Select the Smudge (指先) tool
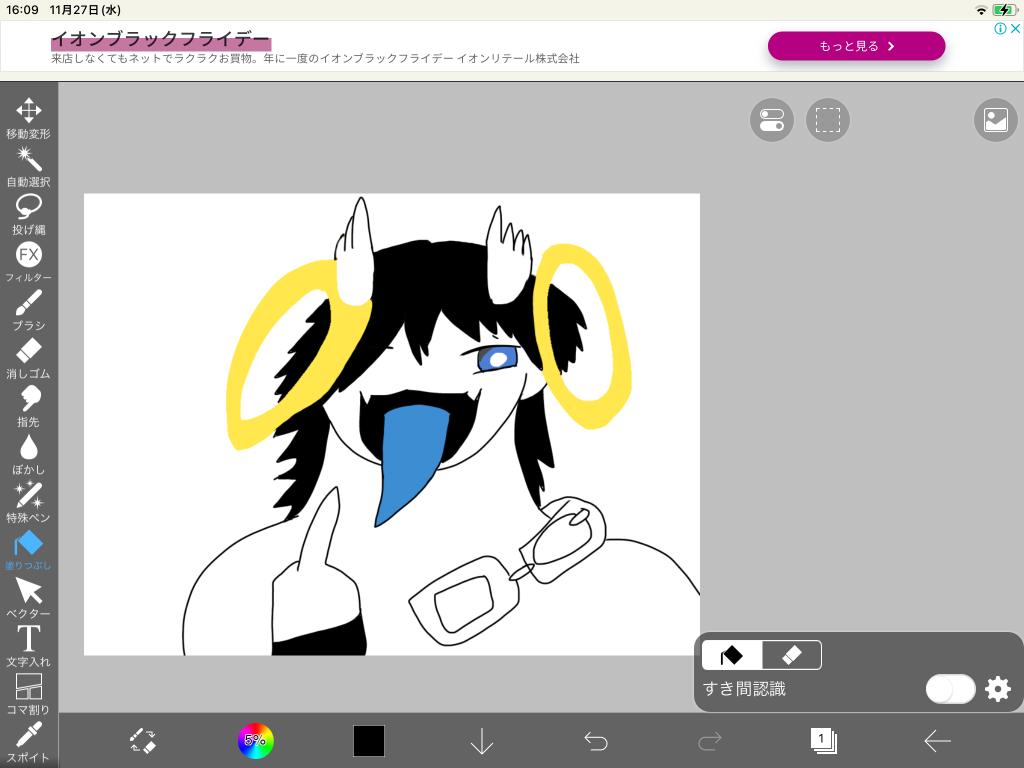 click(x=28, y=404)
